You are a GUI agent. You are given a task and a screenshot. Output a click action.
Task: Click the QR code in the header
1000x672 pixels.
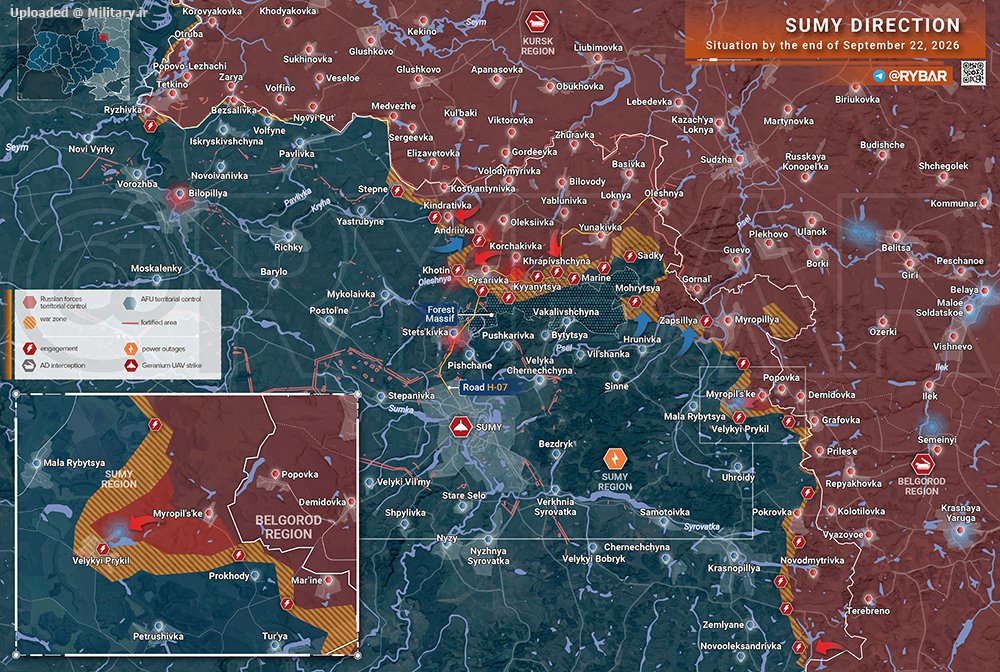coord(973,73)
